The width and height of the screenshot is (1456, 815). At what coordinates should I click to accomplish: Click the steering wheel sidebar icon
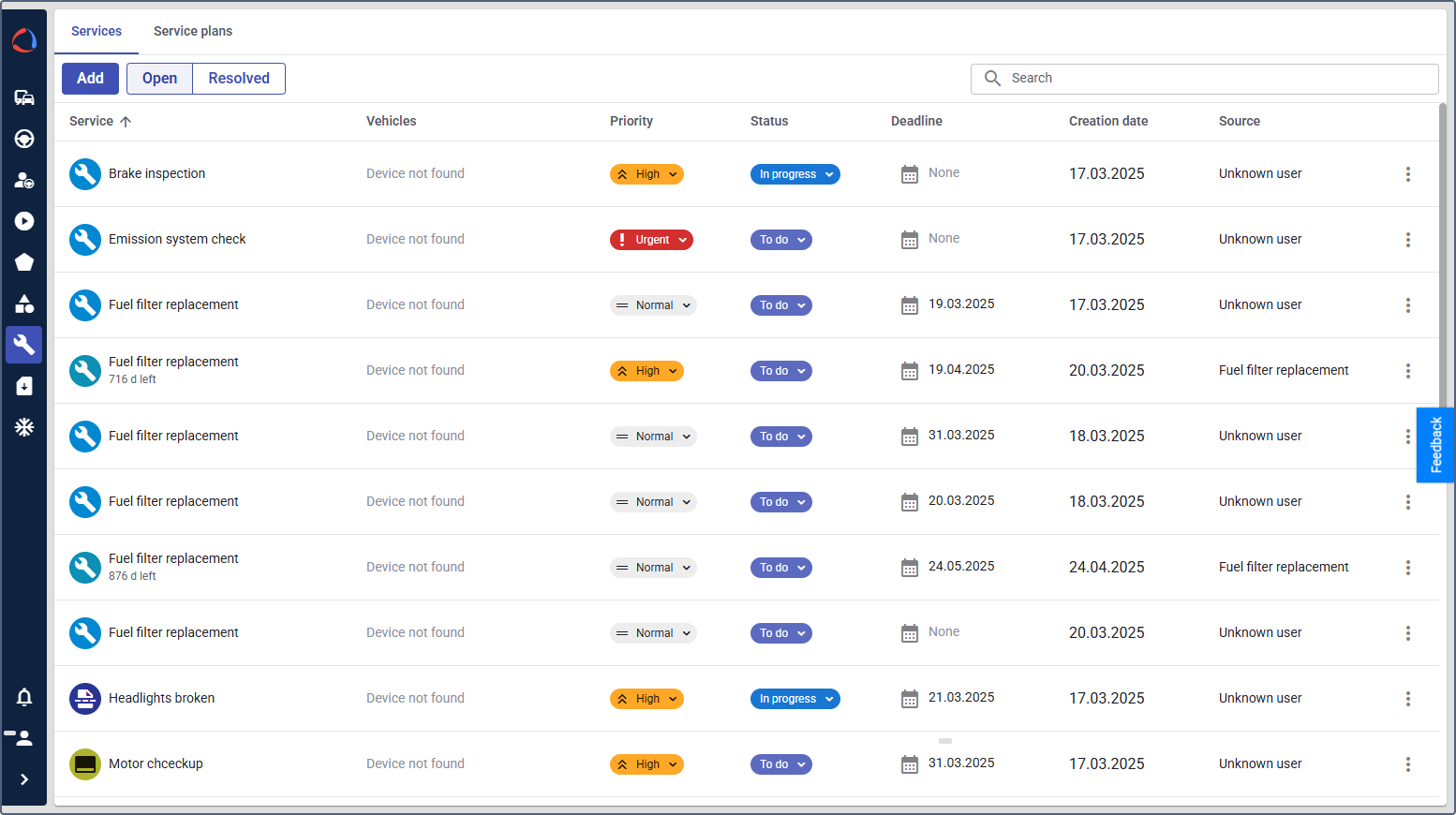pos(24,139)
